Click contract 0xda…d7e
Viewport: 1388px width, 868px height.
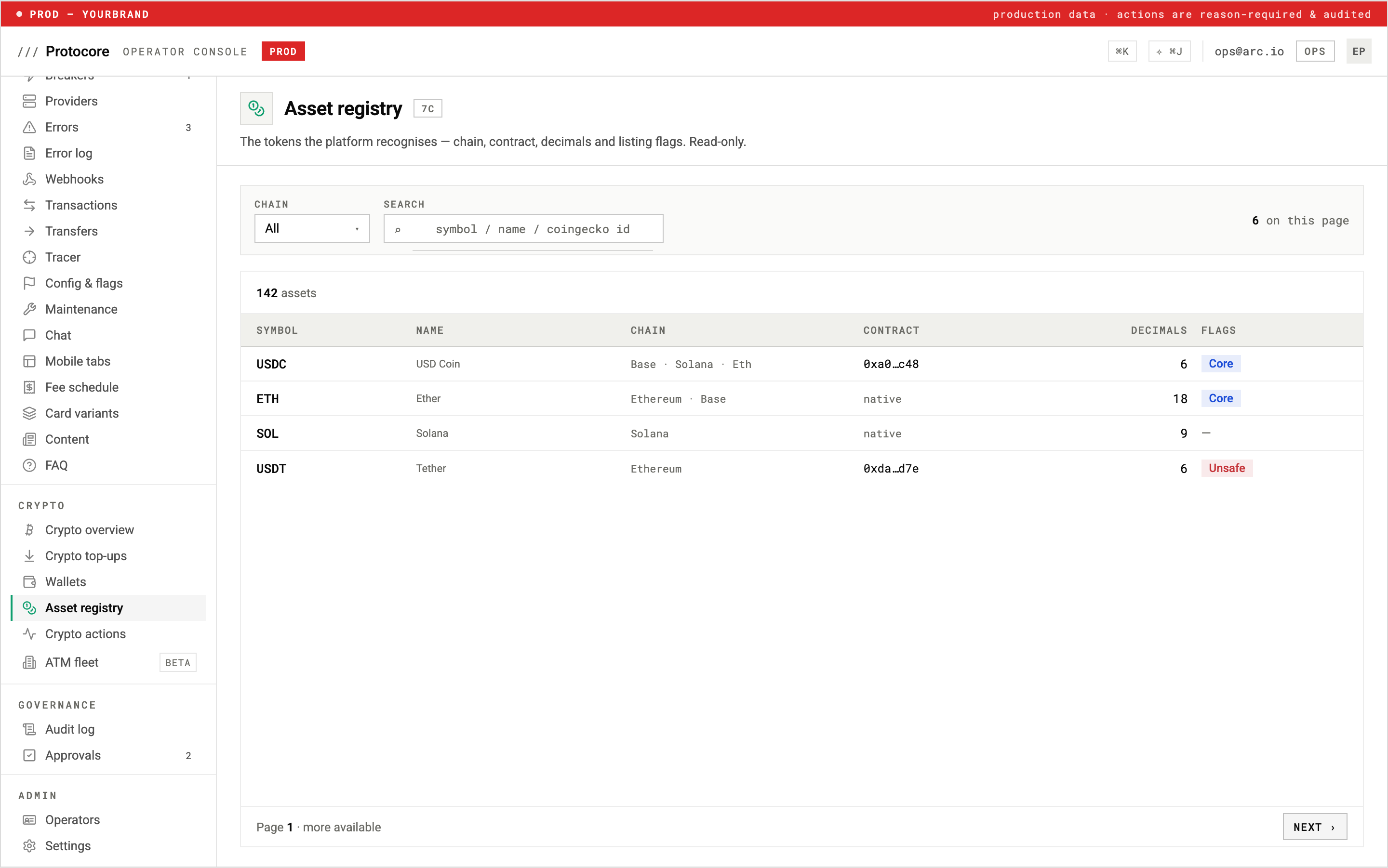coord(891,469)
